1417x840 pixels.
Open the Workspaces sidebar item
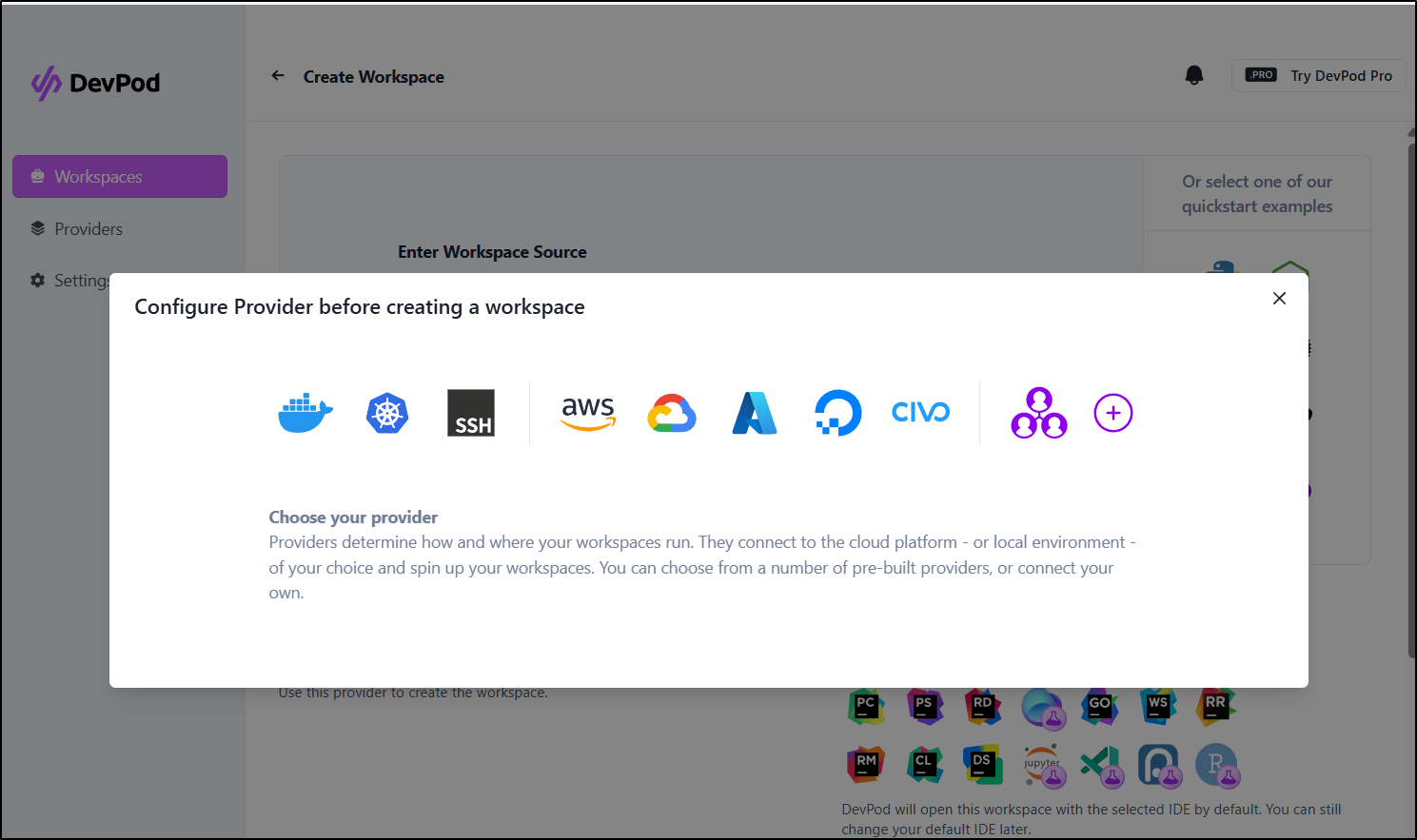(x=120, y=177)
